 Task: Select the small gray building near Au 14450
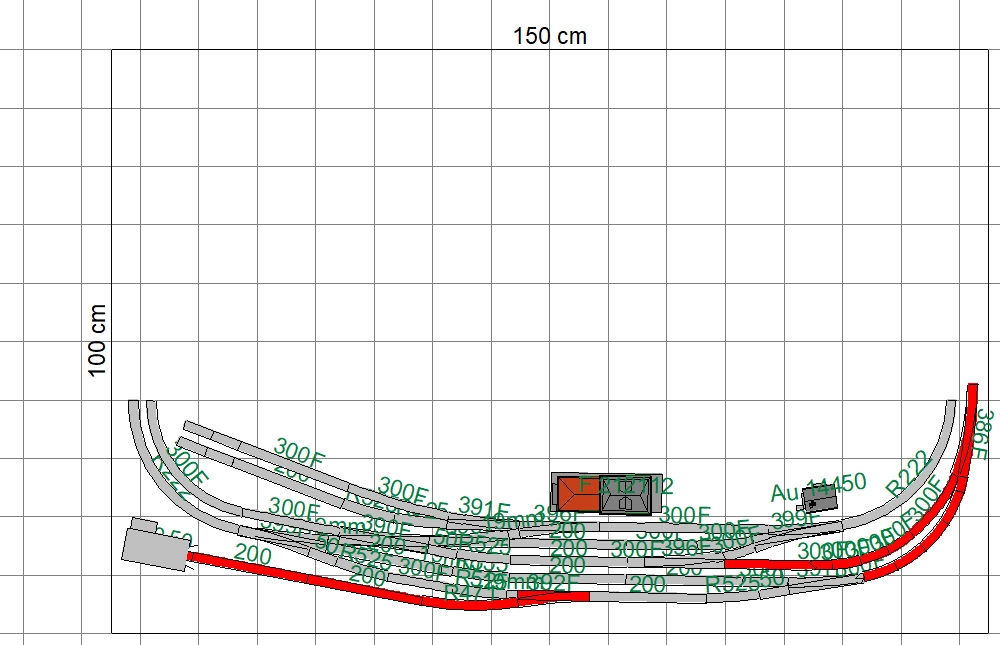[x=820, y=496]
